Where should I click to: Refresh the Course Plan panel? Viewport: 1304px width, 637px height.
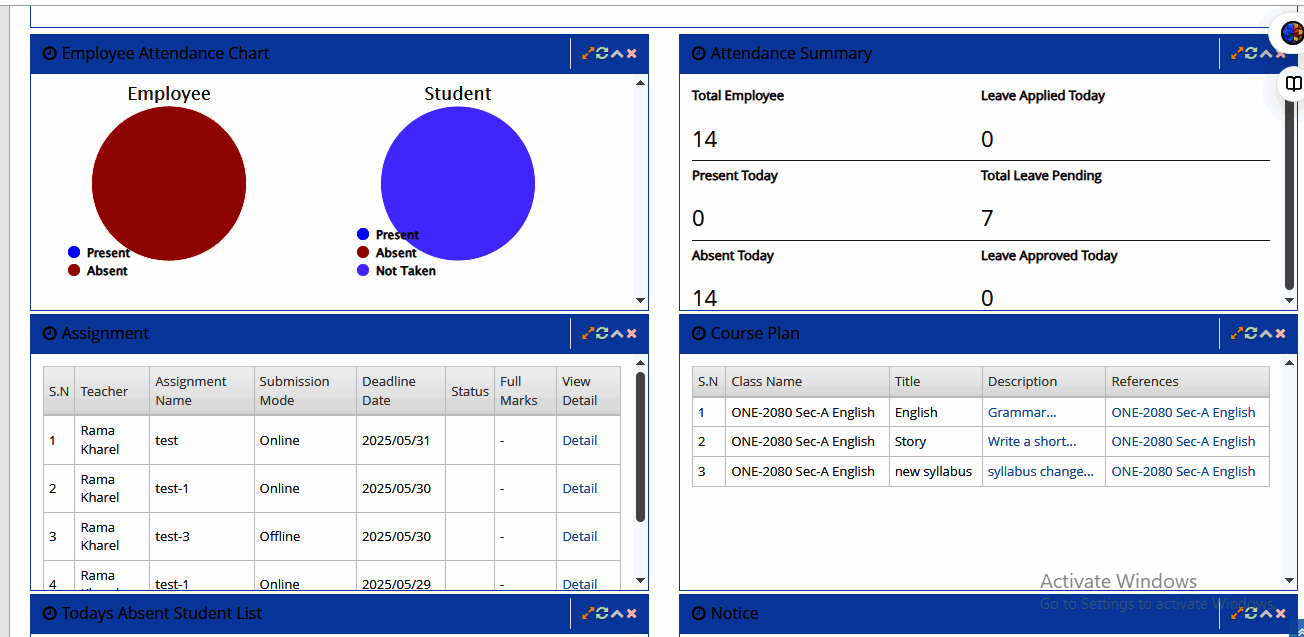1251,333
